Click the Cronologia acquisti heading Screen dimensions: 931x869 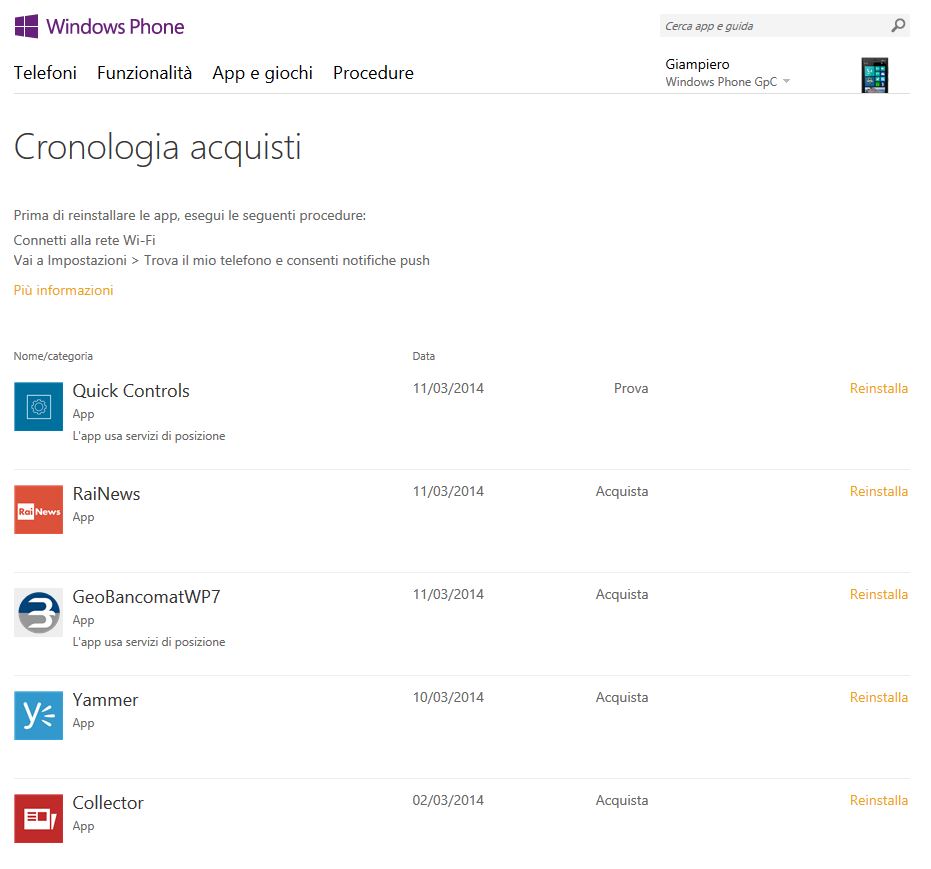click(x=157, y=148)
